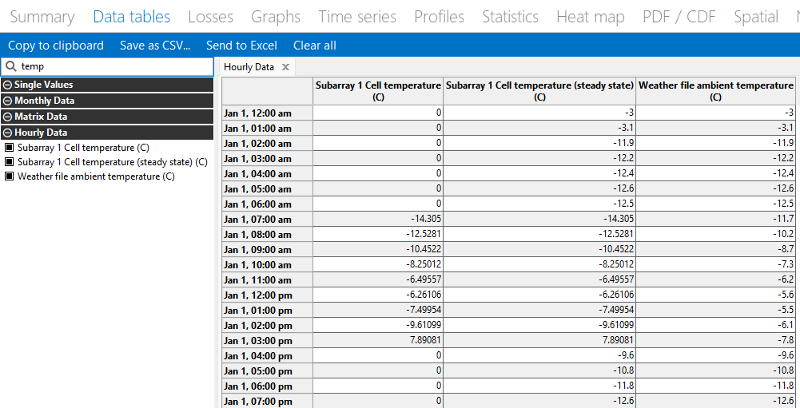This screenshot has height=408, width=800.
Task: Collapse the Hourly Data section
Action: click(x=8, y=132)
